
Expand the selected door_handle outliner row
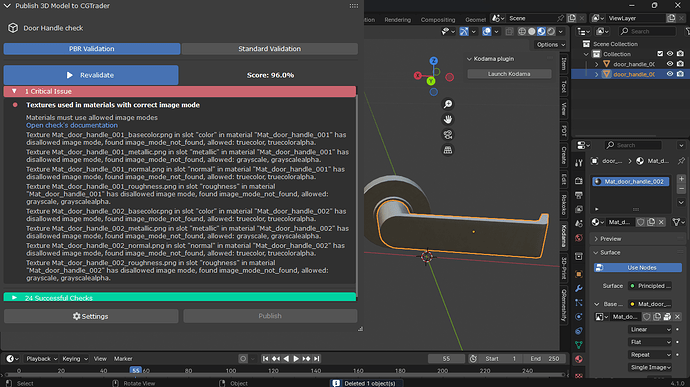point(597,74)
